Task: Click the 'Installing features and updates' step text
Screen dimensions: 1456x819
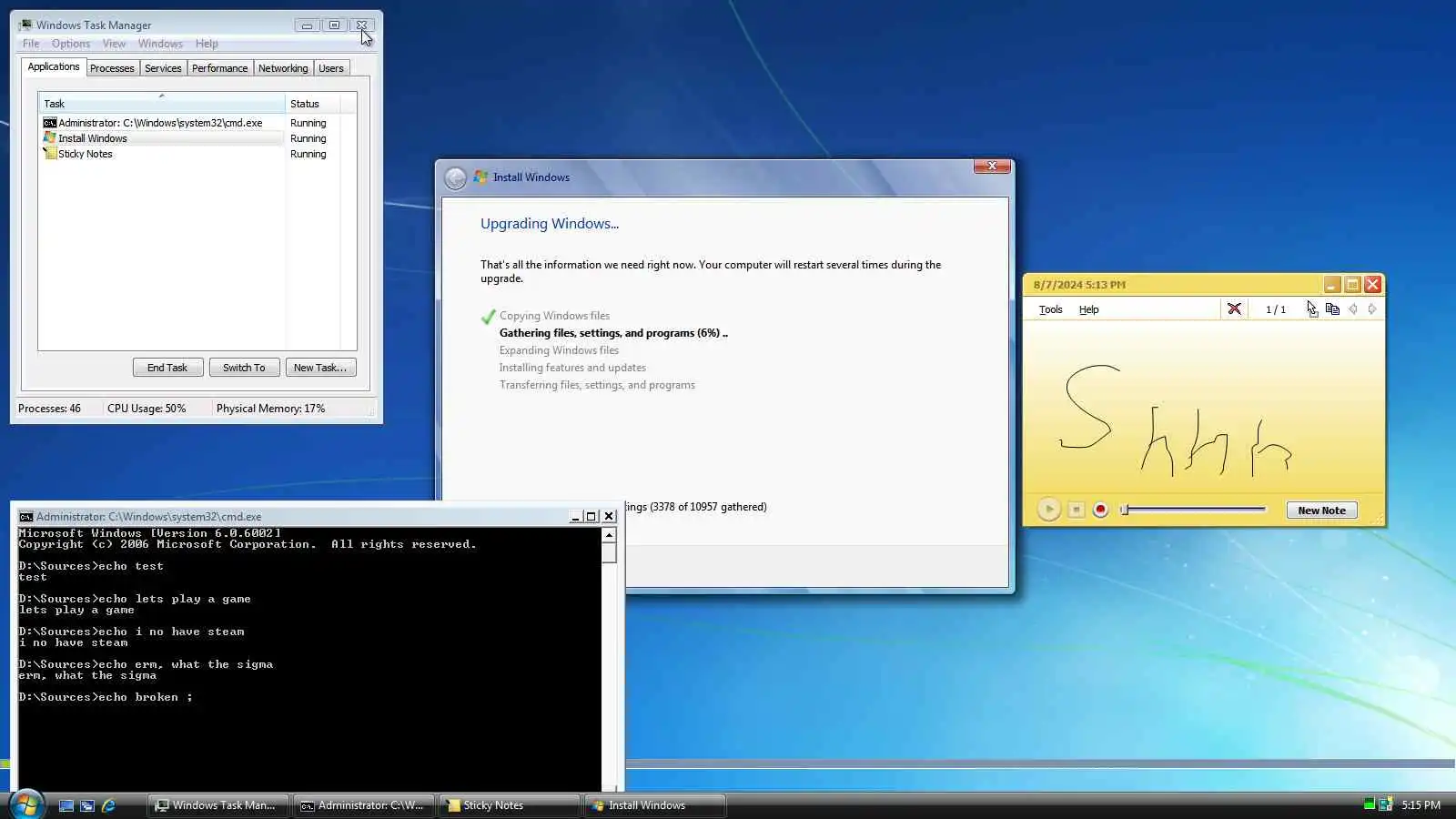Action: [x=572, y=368]
